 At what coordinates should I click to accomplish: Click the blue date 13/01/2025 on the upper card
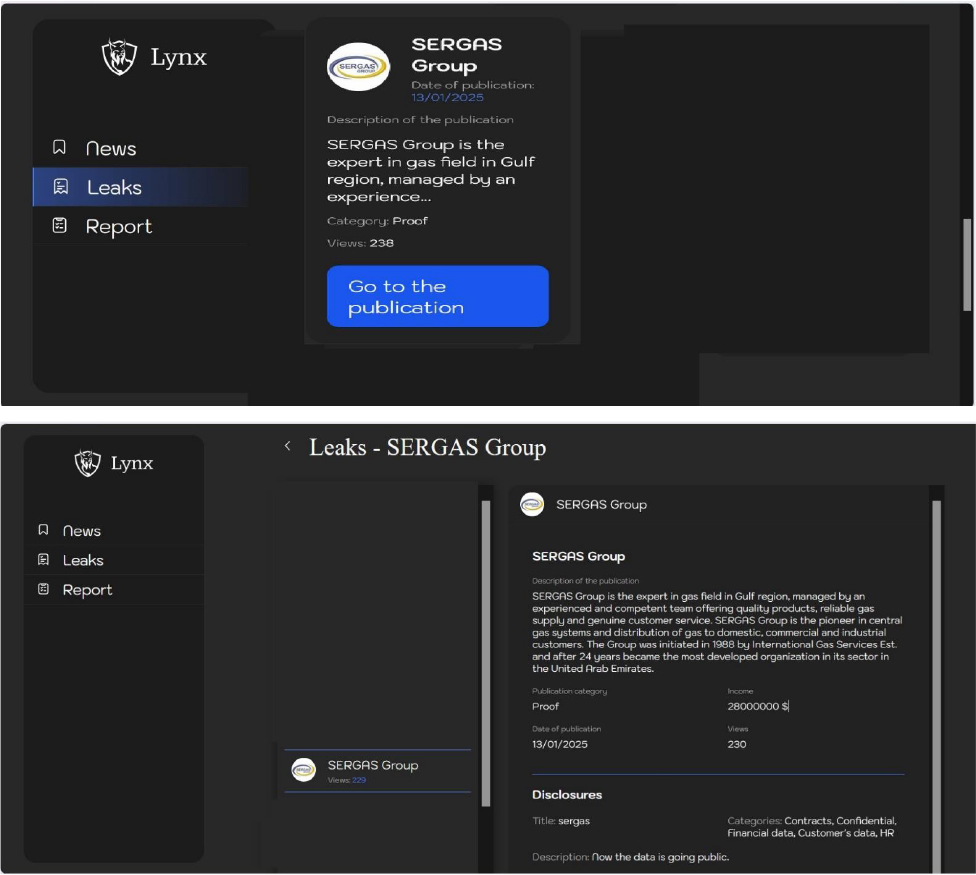pos(447,97)
